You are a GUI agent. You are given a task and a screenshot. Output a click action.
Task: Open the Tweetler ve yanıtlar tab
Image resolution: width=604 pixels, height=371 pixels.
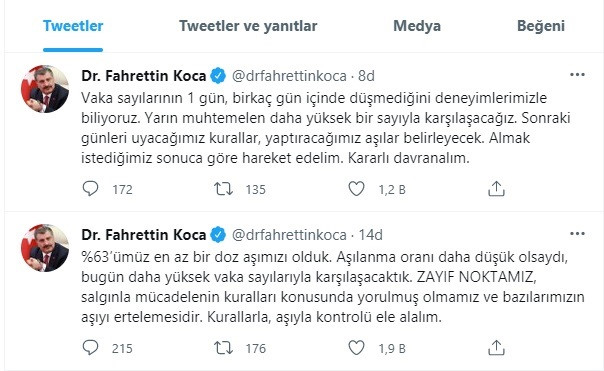click(x=248, y=26)
